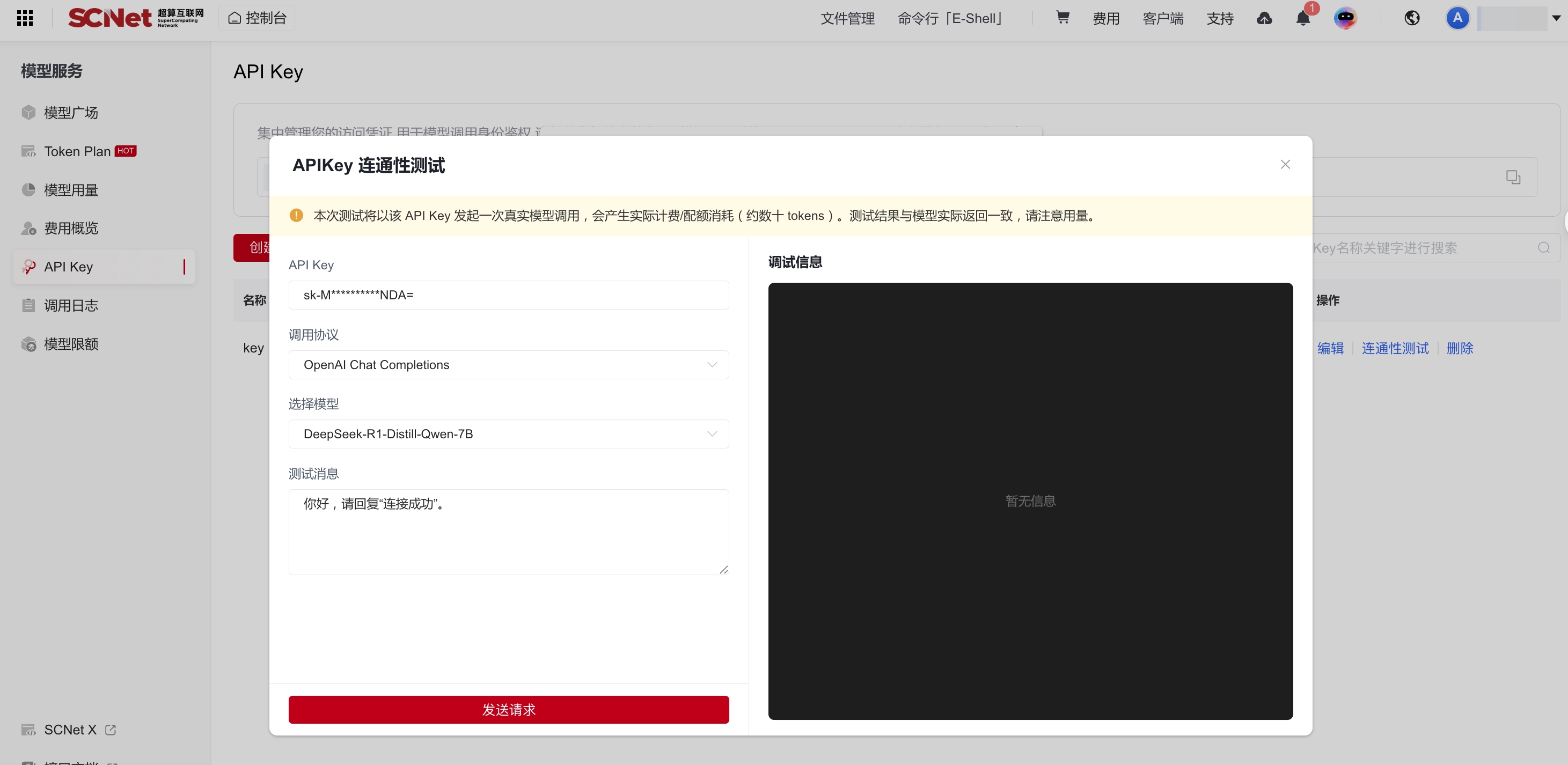Go to Token Plan in sidebar

tap(104, 151)
